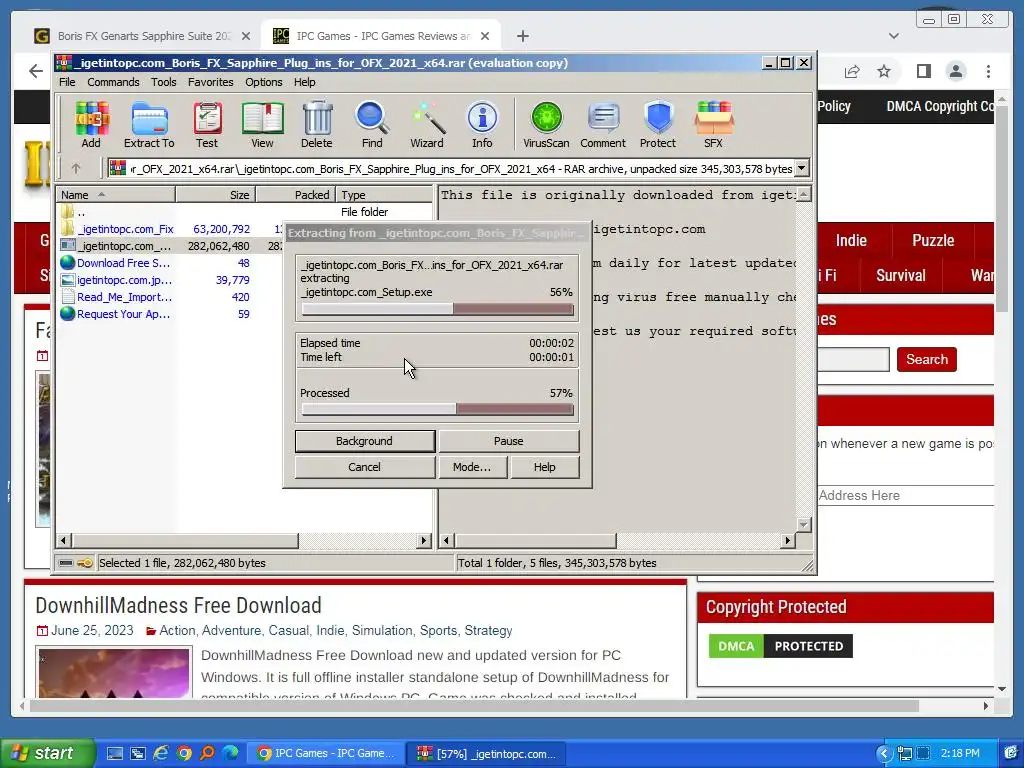Viewport: 1024px width, 768px height.
Task: Open the browser three-dot menu
Action: point(988,71)
